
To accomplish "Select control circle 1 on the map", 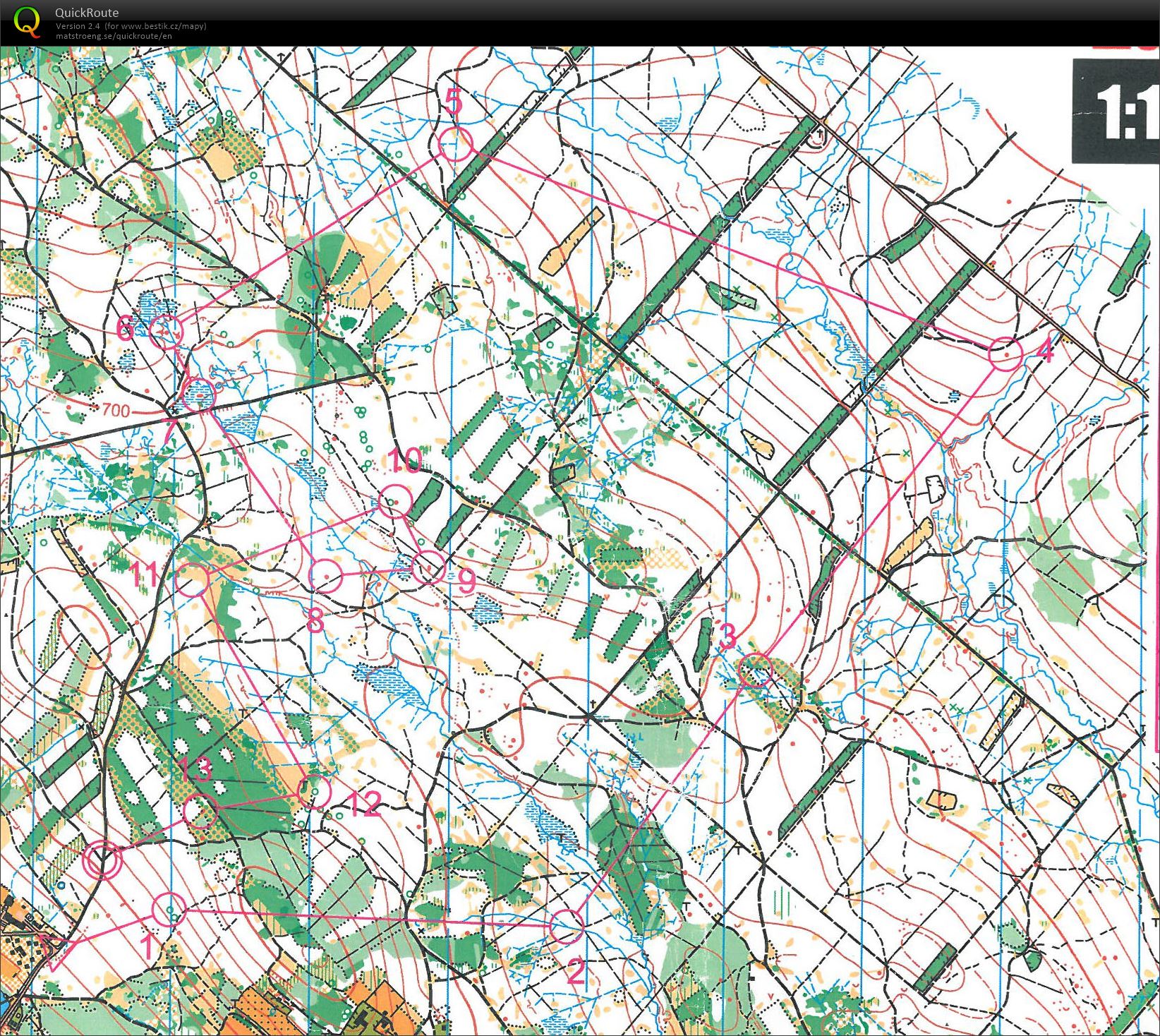I will coord(169,910).
